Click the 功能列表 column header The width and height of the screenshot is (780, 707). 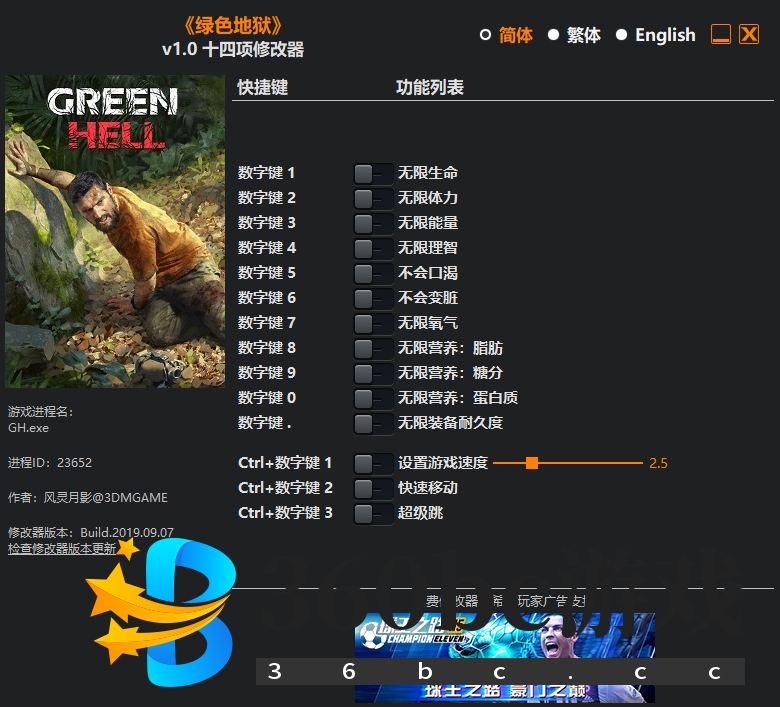tap(430, 87)
